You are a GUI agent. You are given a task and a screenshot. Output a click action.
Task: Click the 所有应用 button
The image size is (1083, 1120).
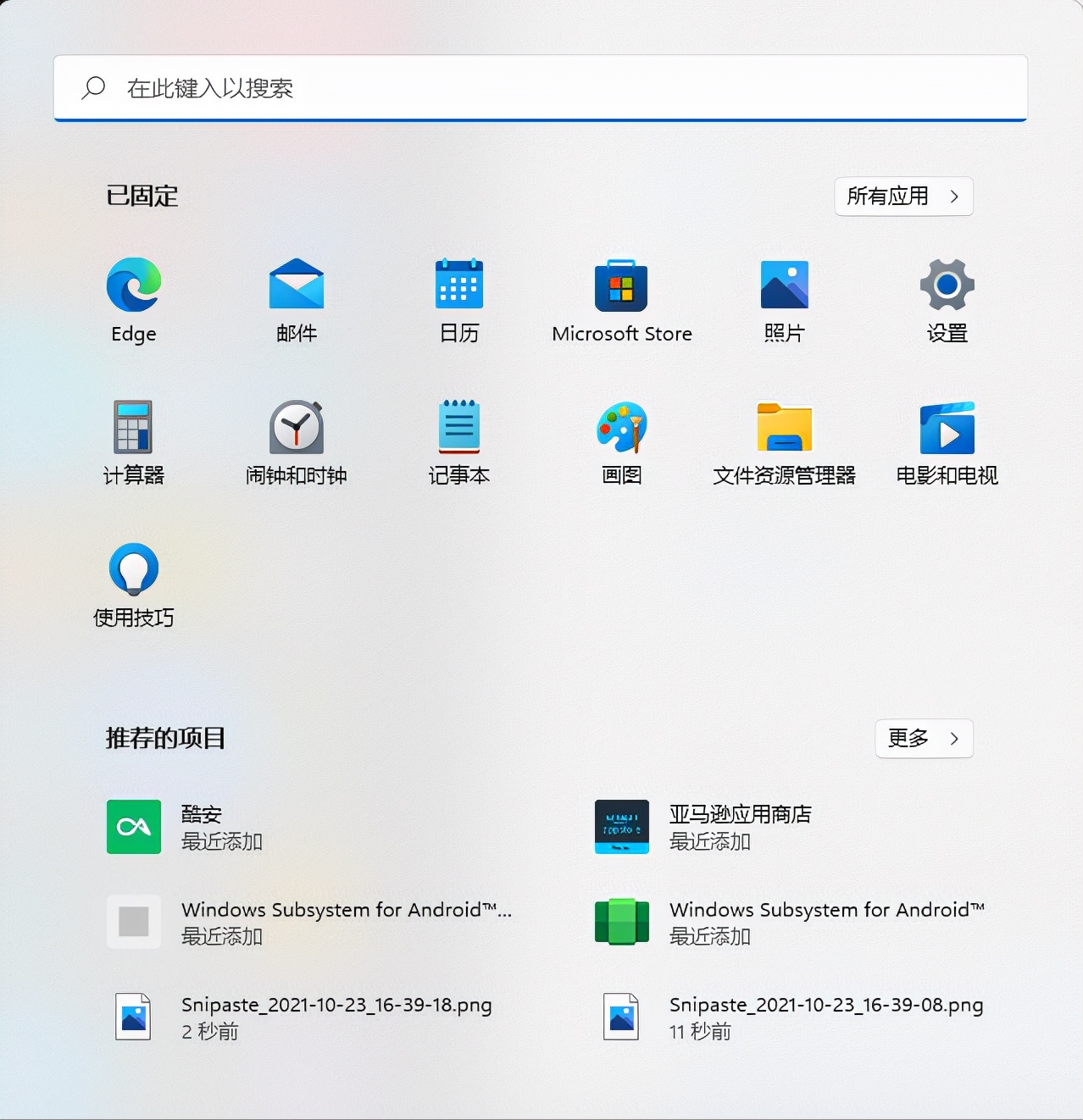903,197
